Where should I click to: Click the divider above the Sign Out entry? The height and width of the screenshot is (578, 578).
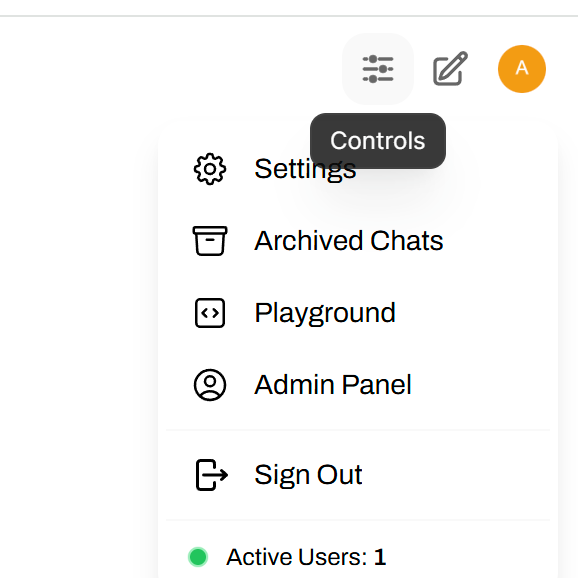click(x=358, y=430)
